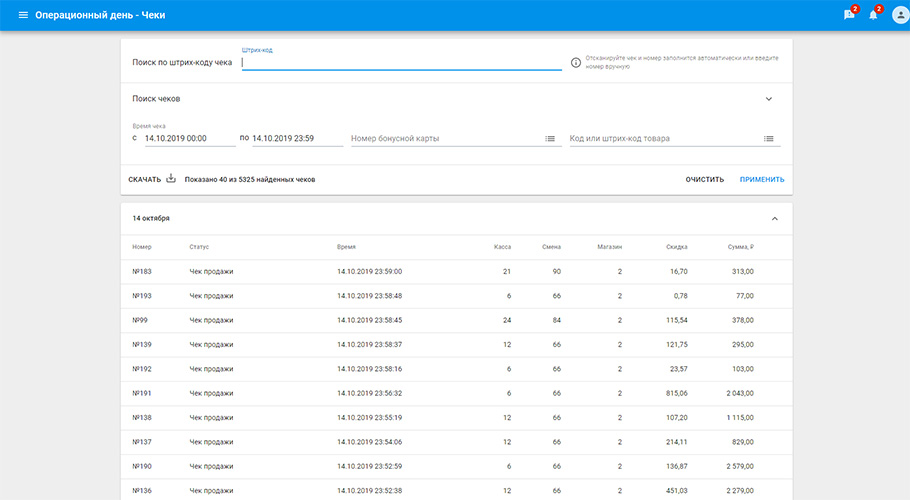Image resolution: width=910 pixels, height=500 pixels.
Task: Sort by the Время column header
Action: pyautogui.click(x=347, y=247)
